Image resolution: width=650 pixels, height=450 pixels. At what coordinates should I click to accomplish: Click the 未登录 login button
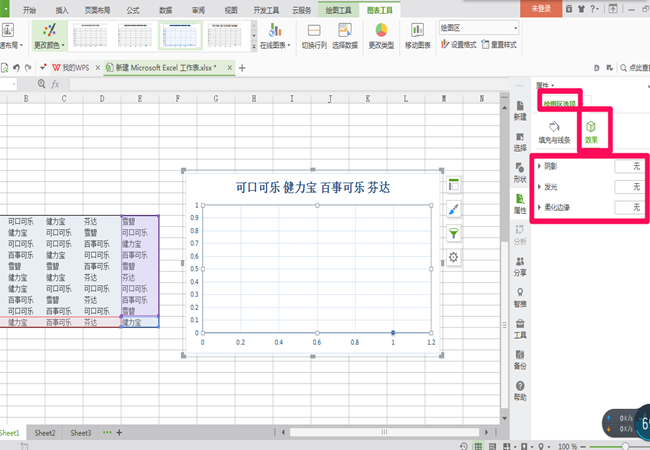tap(541, 8)
